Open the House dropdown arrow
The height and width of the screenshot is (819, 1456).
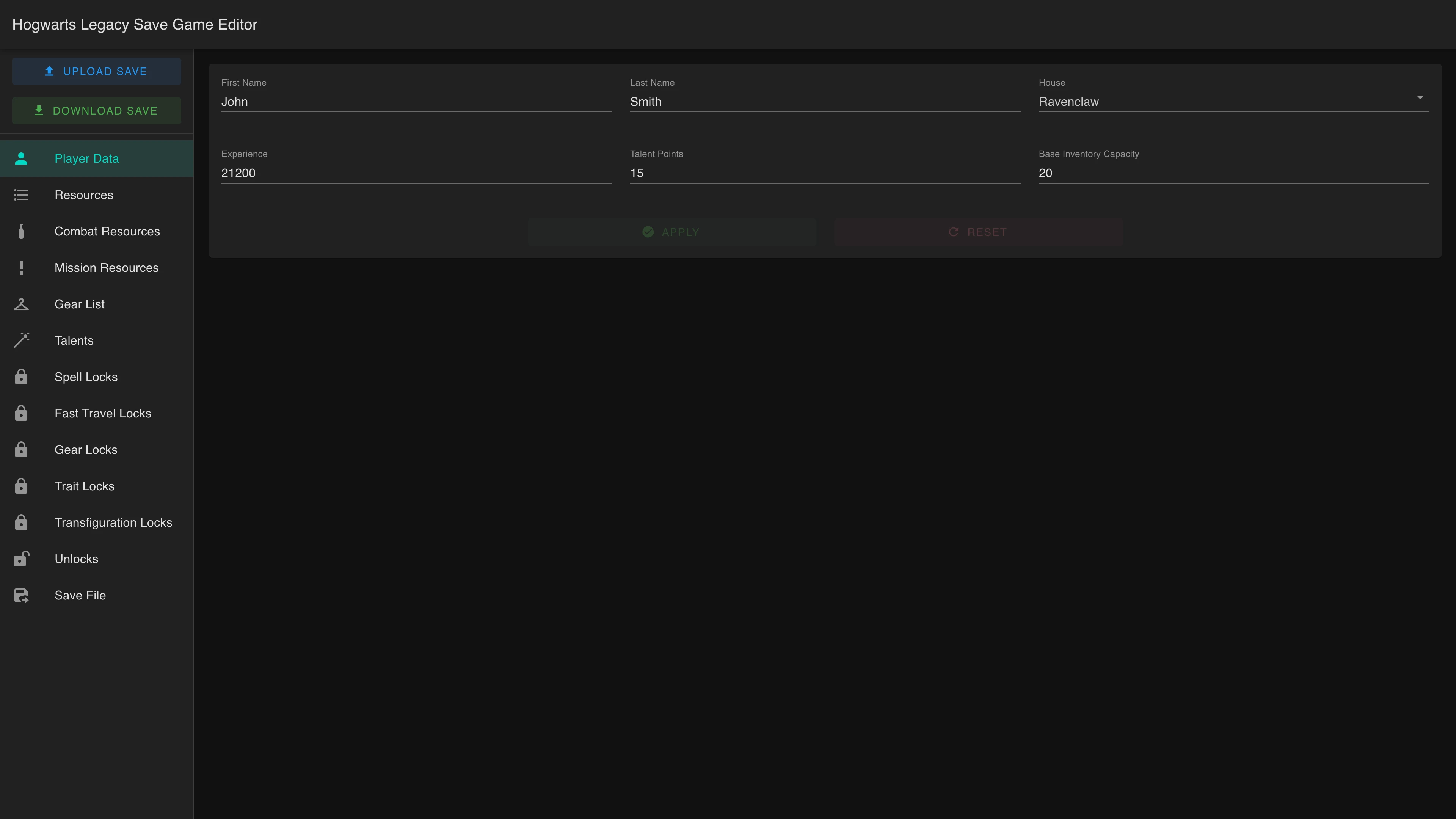click(1419, 98)
